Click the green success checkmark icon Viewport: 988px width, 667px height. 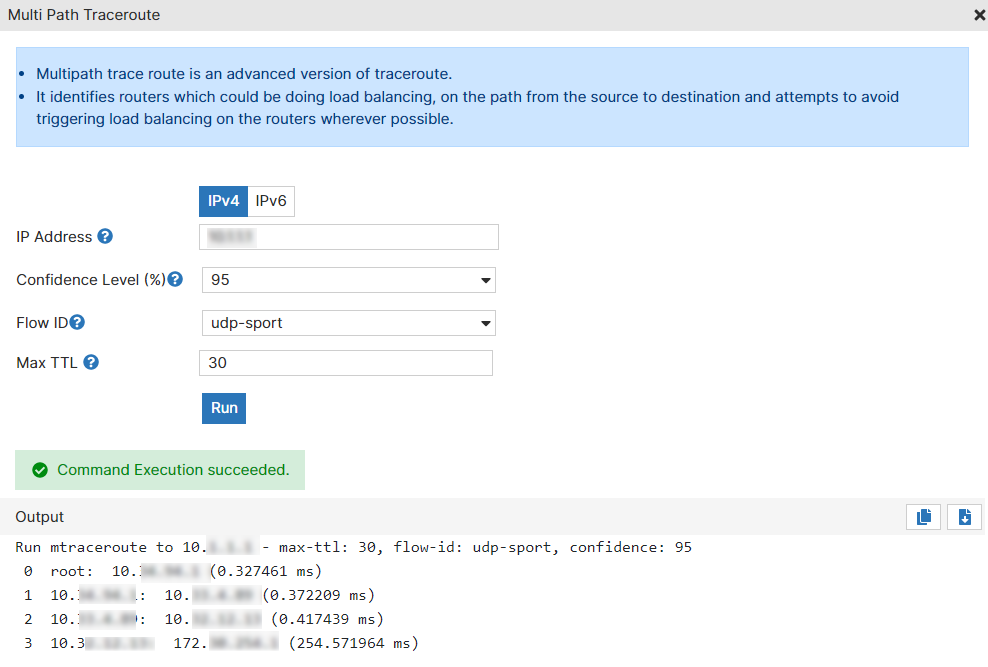(40, 470)
